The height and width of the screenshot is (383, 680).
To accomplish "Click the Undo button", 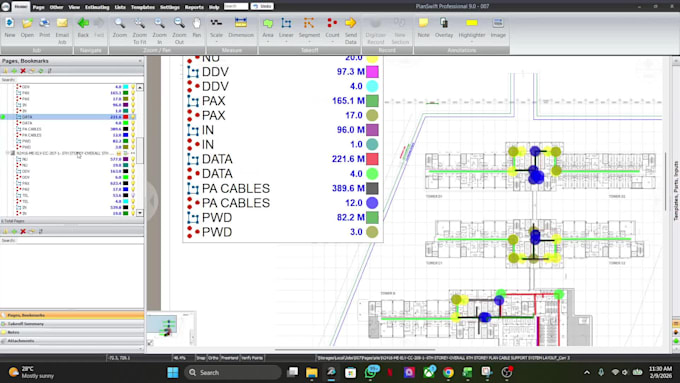I will click(x=262, y=7).
